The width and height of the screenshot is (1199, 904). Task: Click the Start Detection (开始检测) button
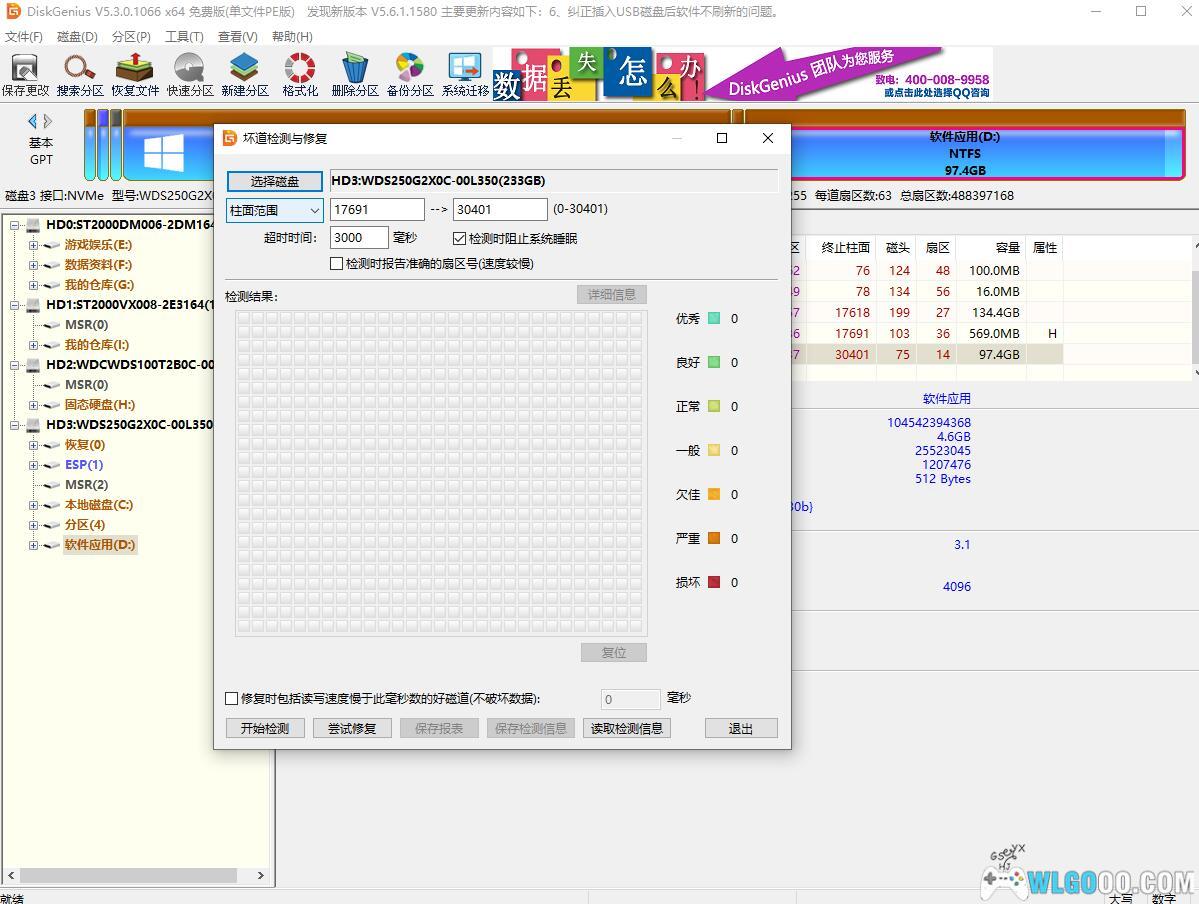coord(265,728)
